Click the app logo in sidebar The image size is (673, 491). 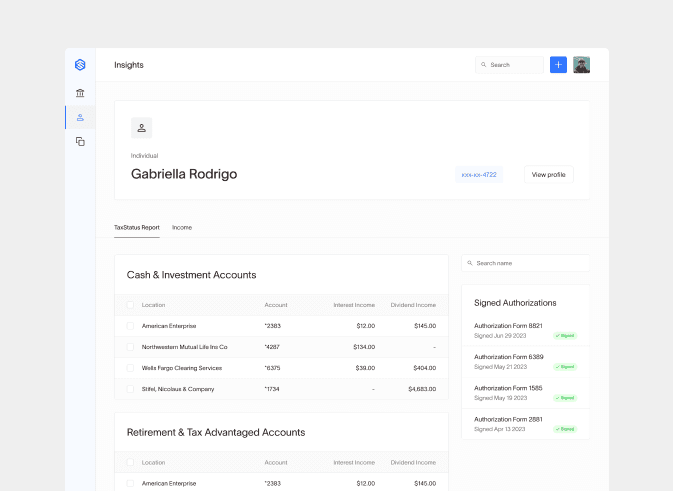pos(80,65)
